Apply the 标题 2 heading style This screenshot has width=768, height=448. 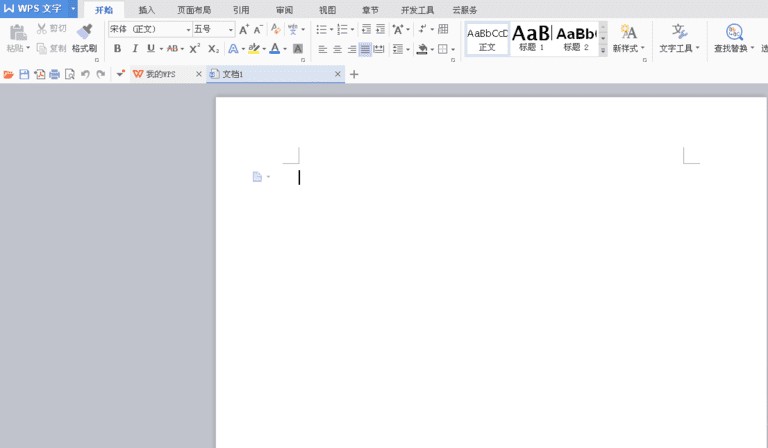click(576, 39)
